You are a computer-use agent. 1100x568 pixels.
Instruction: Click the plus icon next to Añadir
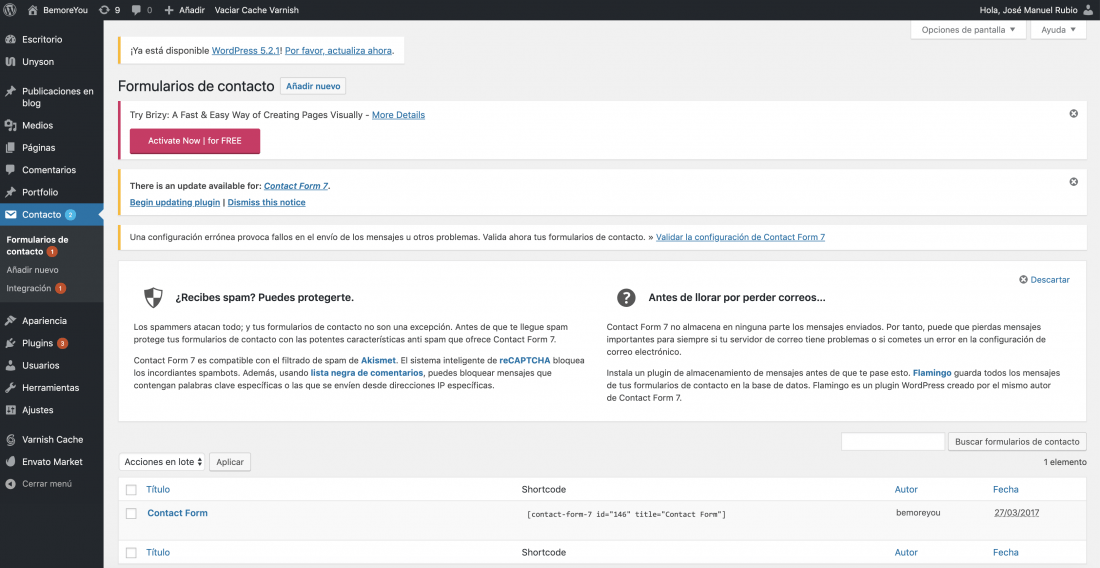(169, 10)
